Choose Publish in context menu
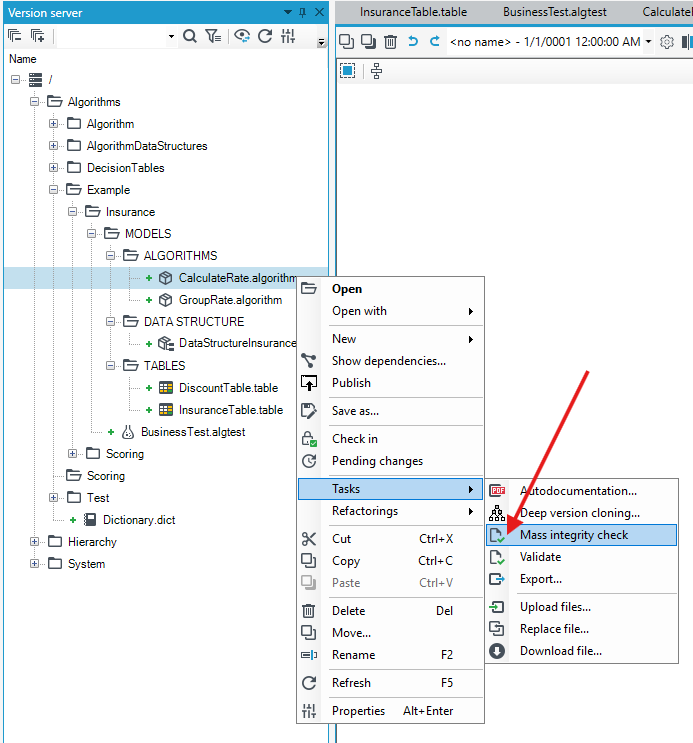The height and width of the screenshot is (743, 693). click(391, 383)
